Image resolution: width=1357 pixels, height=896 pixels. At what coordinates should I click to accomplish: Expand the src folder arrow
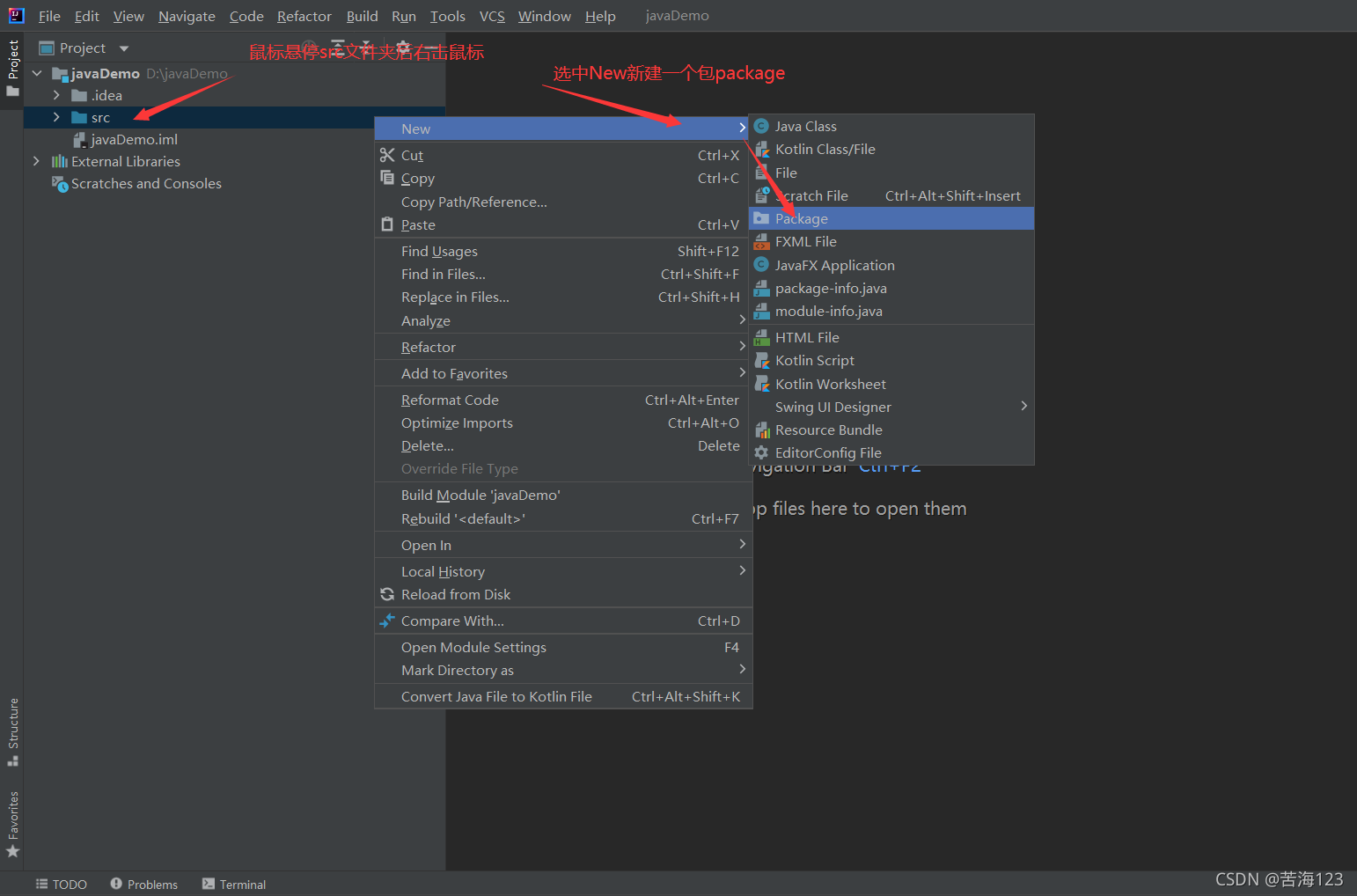coord(56,117)
